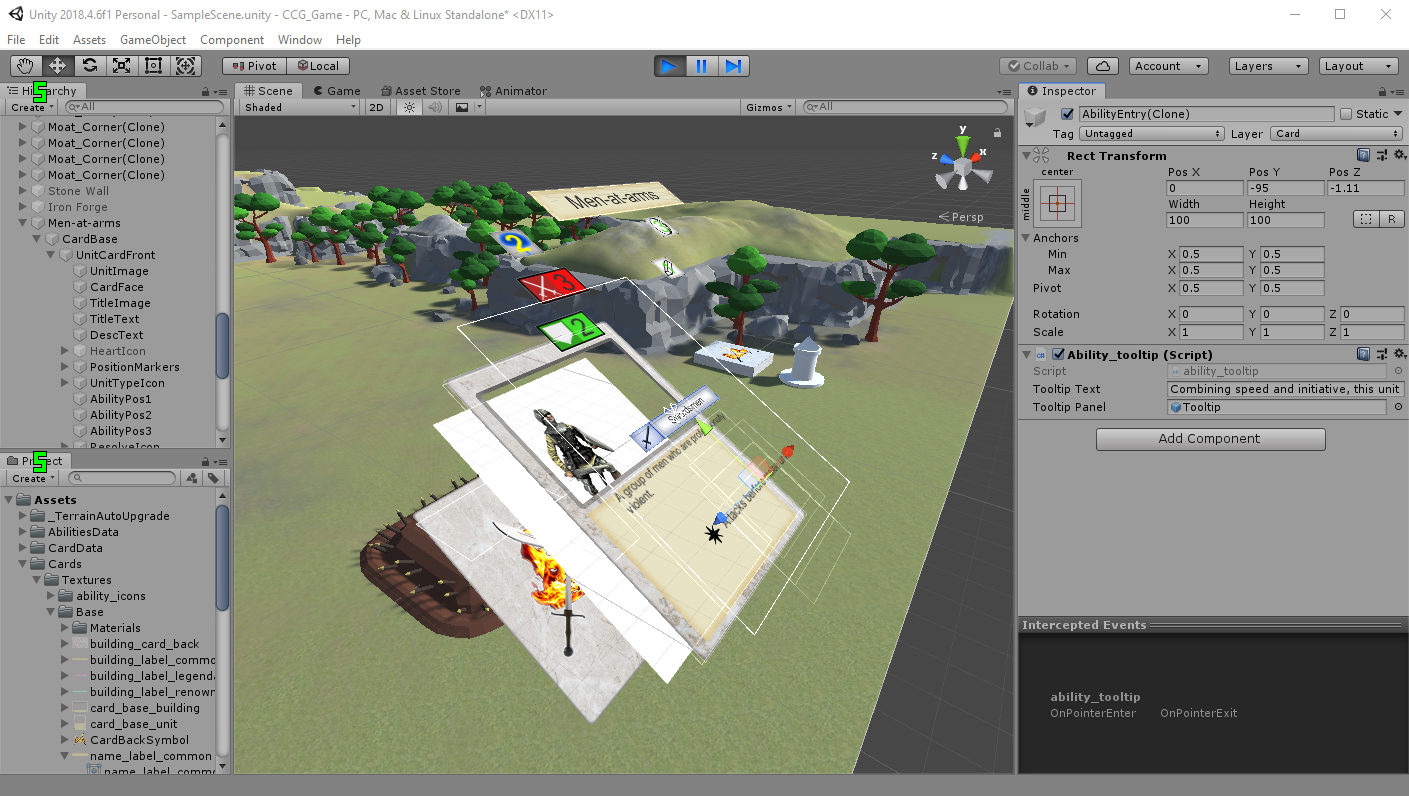Viewport: 1409px width, 796px height.
Task: Select the Hand tool in toolbar
Action: 25,66
